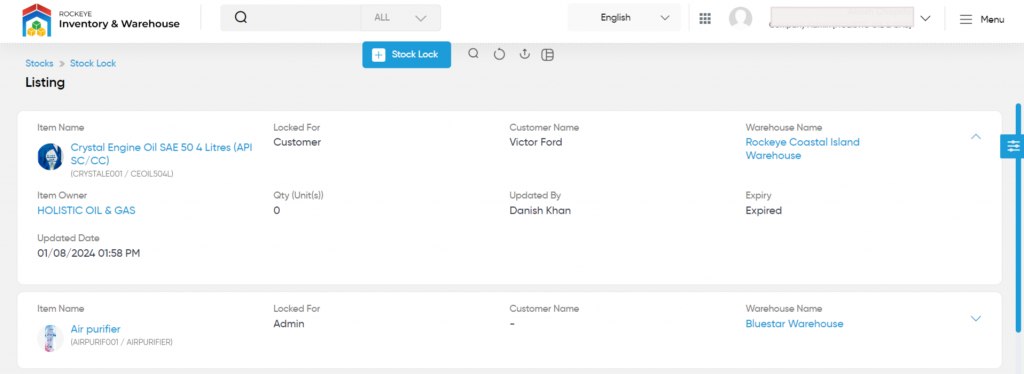This screenshot has height=374, width=1024.
Task: Expand the user account dropdown arrow
Action: [x=925, y=18]
